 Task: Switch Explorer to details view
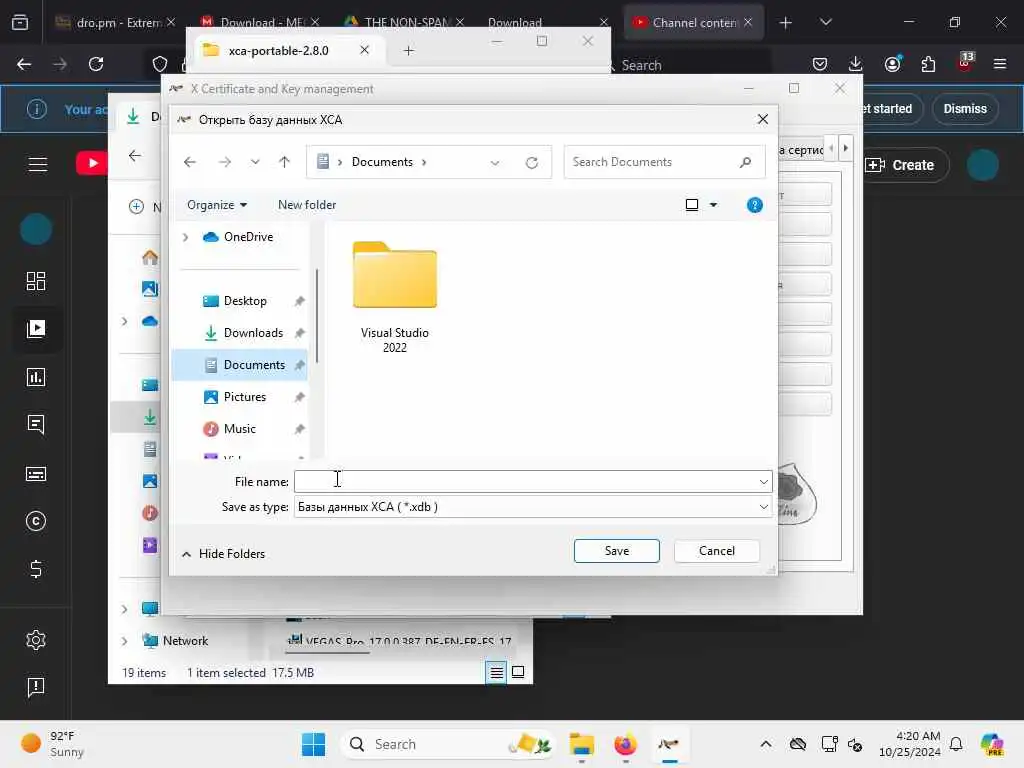[496, 672]
